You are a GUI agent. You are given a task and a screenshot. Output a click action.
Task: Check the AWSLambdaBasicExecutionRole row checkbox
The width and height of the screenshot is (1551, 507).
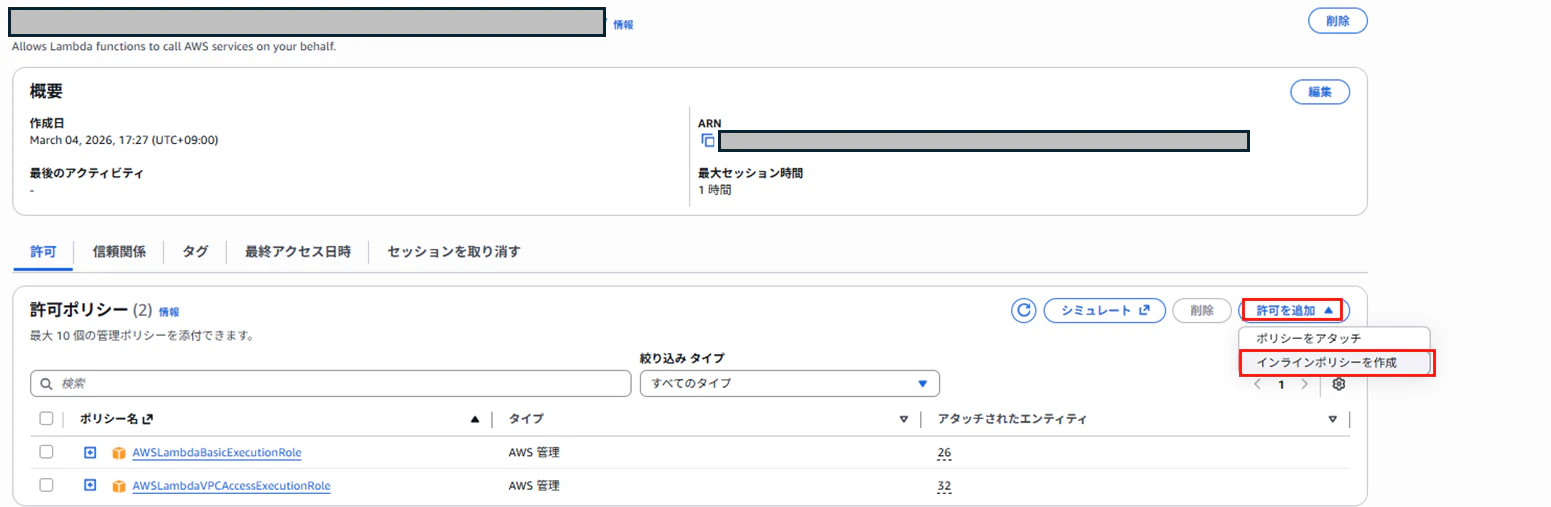[x=46, y=452]
